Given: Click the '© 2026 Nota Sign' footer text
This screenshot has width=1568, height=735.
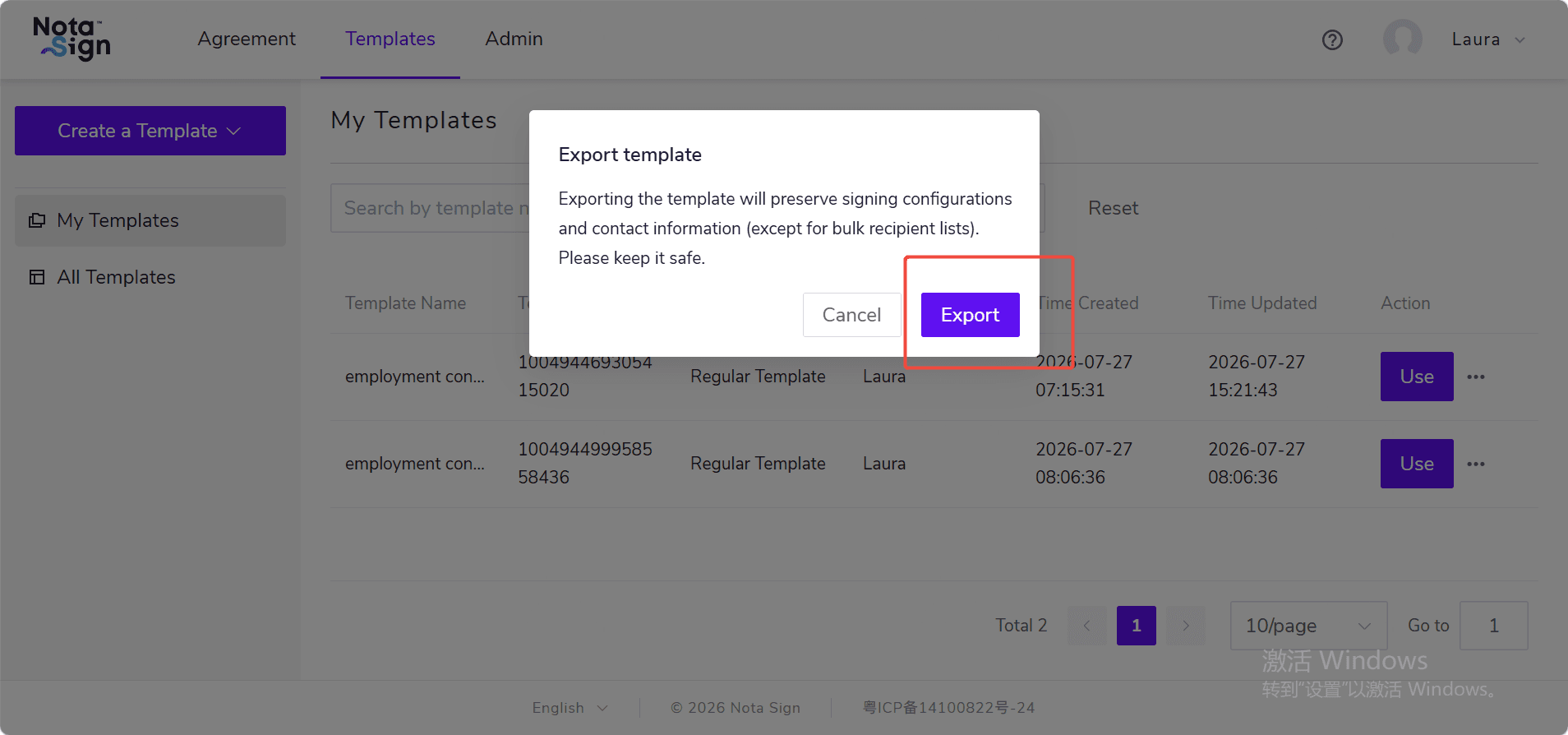Looking at the screenshot, I should tap(736, 708).
